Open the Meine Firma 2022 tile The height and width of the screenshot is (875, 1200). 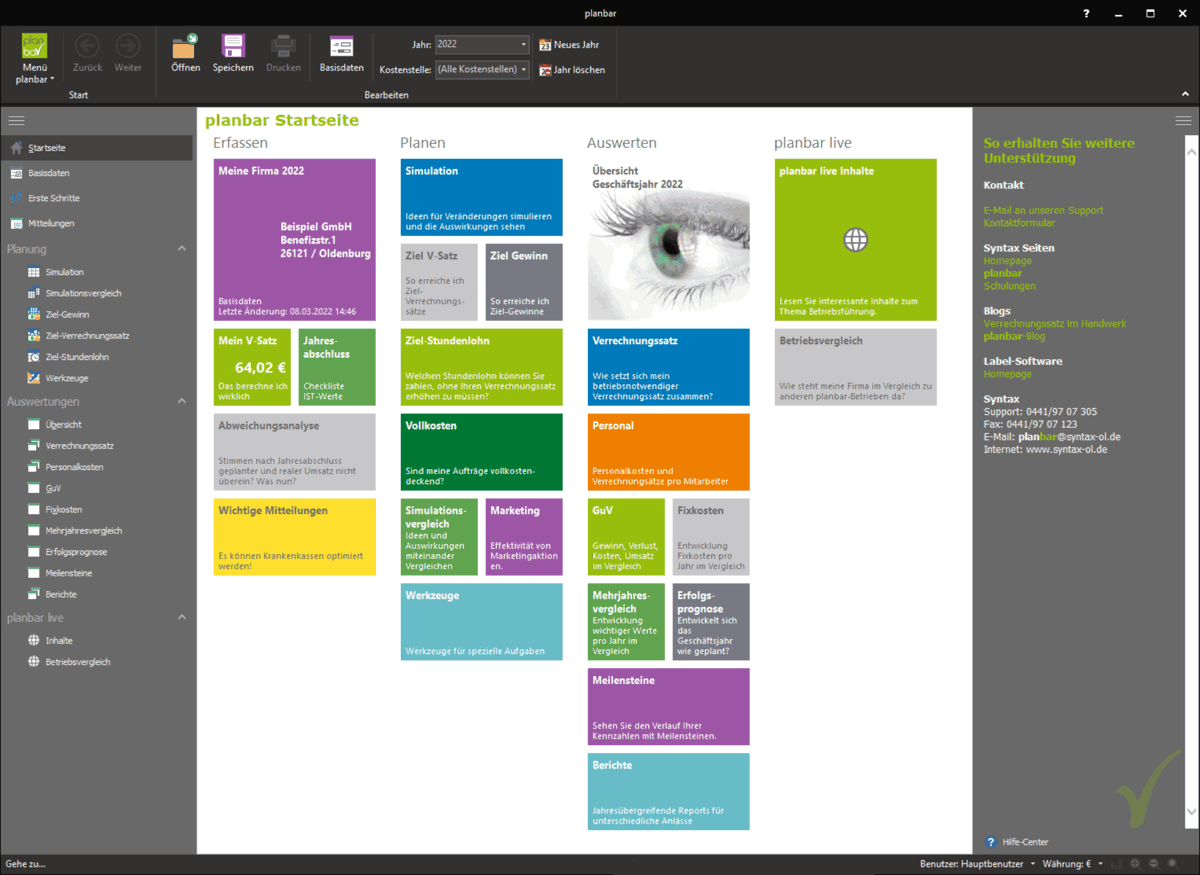(295, 240)
